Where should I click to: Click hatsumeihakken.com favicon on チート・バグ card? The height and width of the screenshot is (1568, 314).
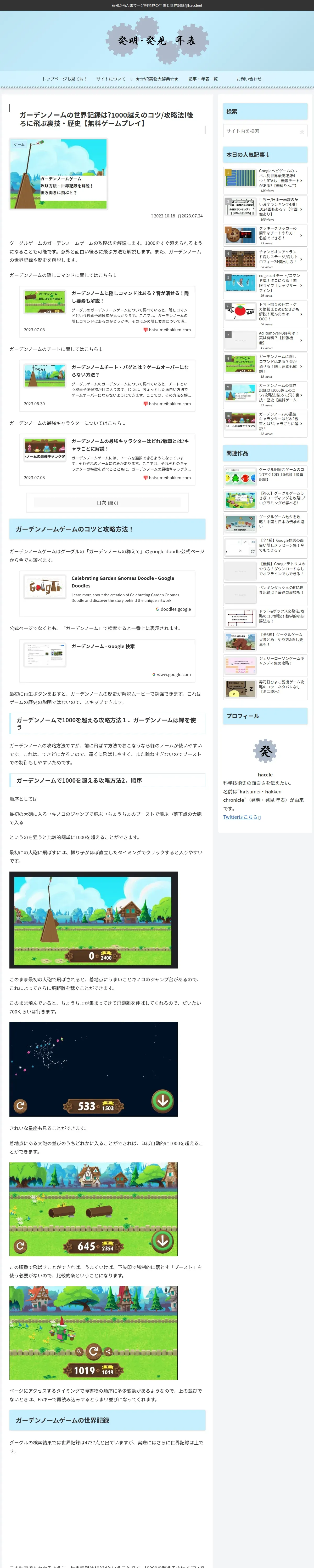(145, 403)
